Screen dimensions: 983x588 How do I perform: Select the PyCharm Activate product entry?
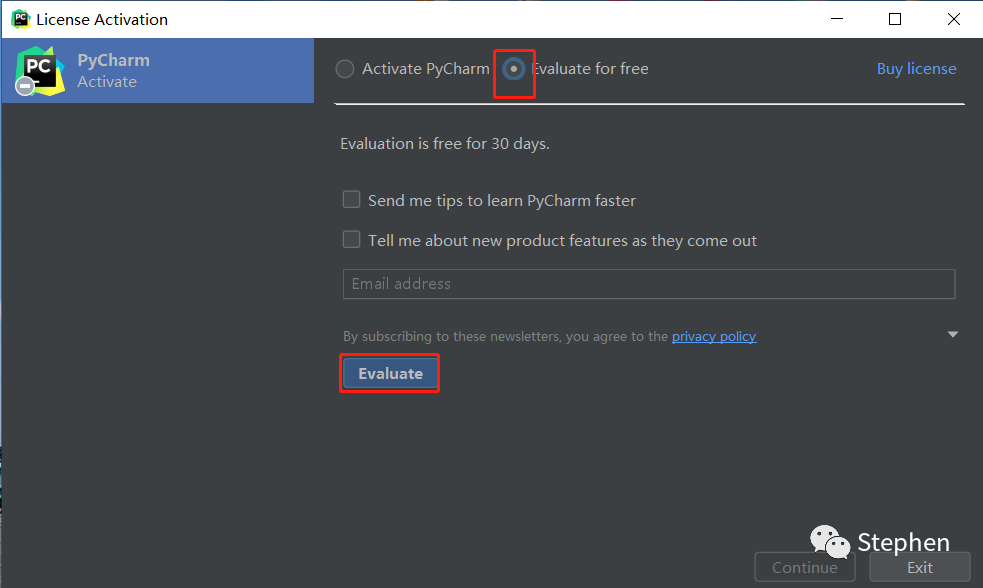158,71
